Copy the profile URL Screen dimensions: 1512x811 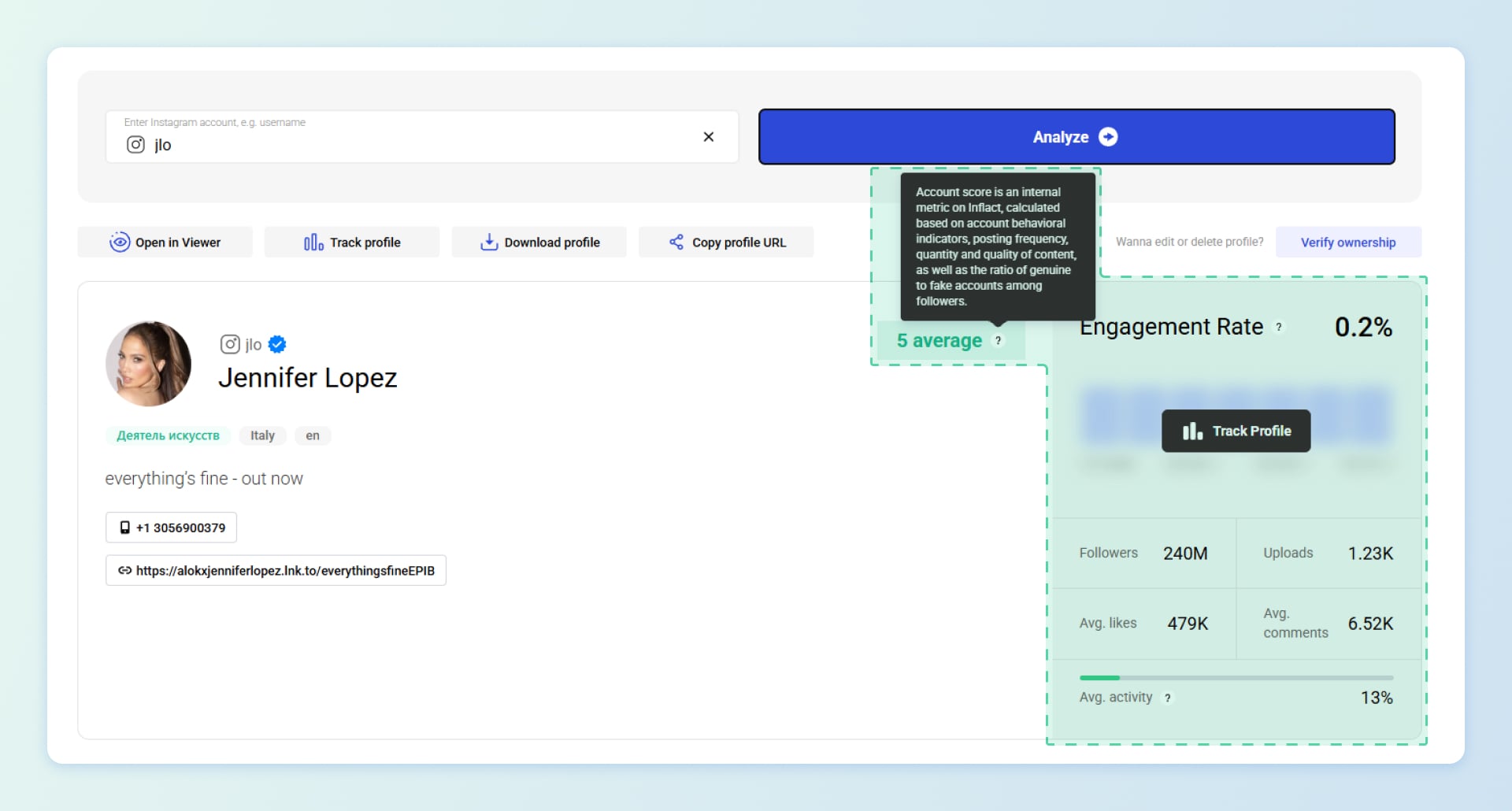coord(726,242)
